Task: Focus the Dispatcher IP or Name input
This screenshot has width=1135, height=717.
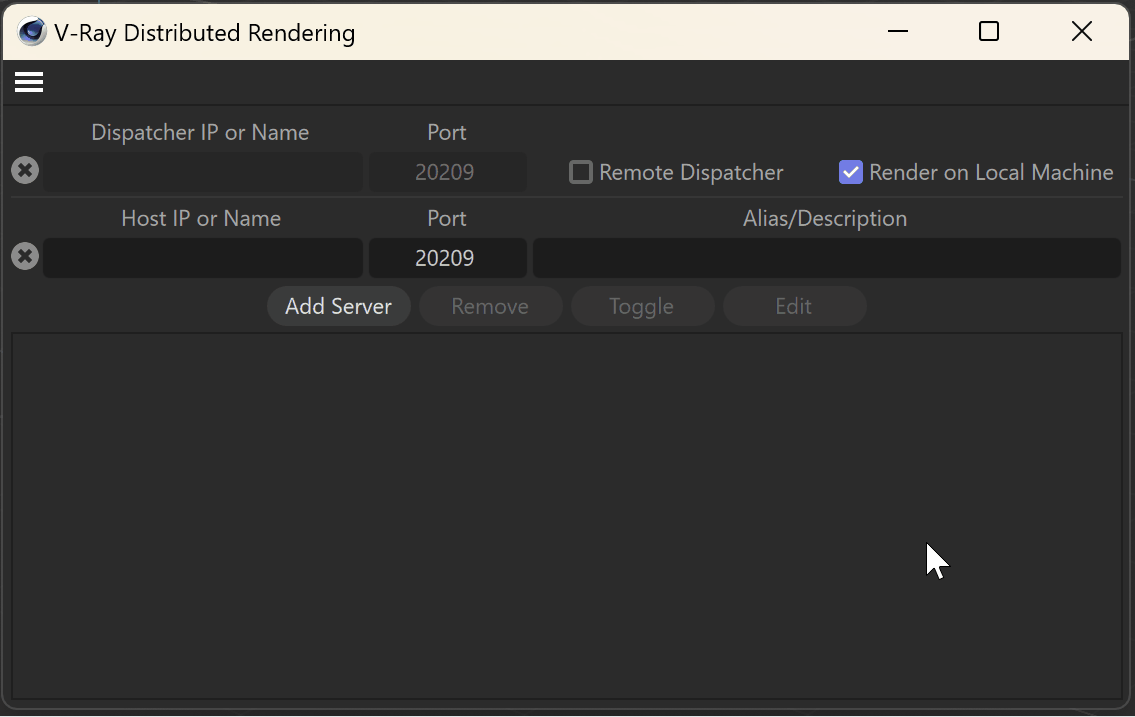Action: 203,172
